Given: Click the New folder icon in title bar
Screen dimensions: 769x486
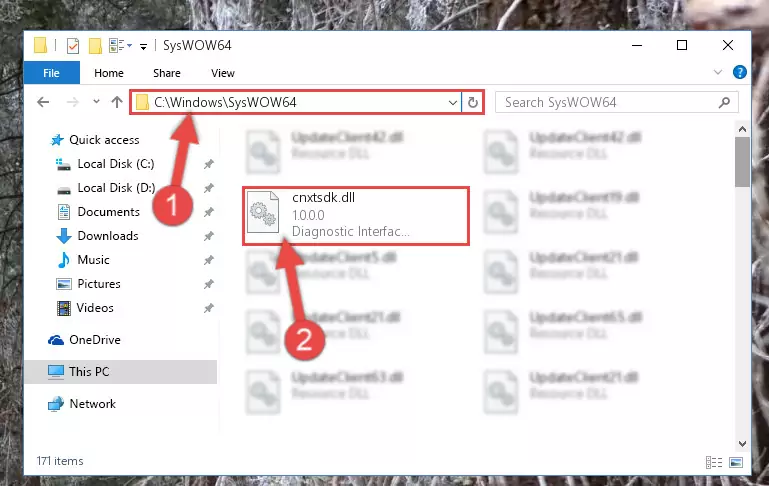Looking at the screenshot, I should [95, 46].
